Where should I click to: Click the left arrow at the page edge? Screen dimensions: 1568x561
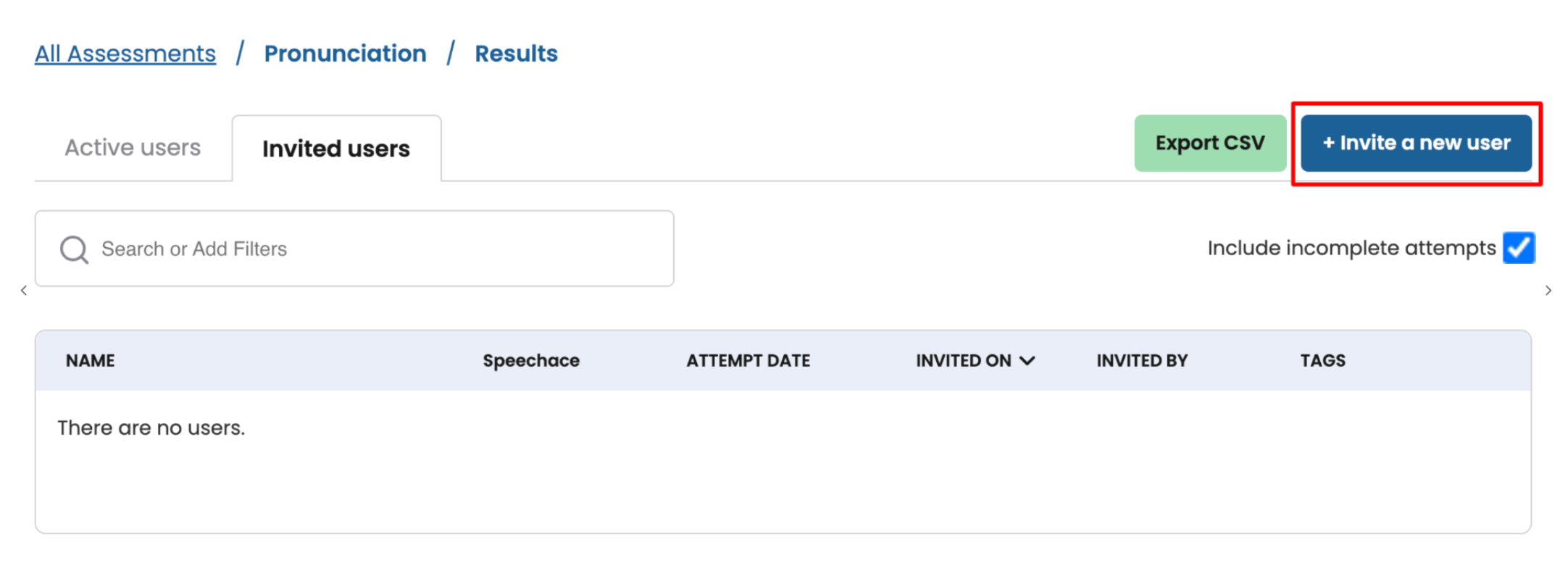coord(24,291)
